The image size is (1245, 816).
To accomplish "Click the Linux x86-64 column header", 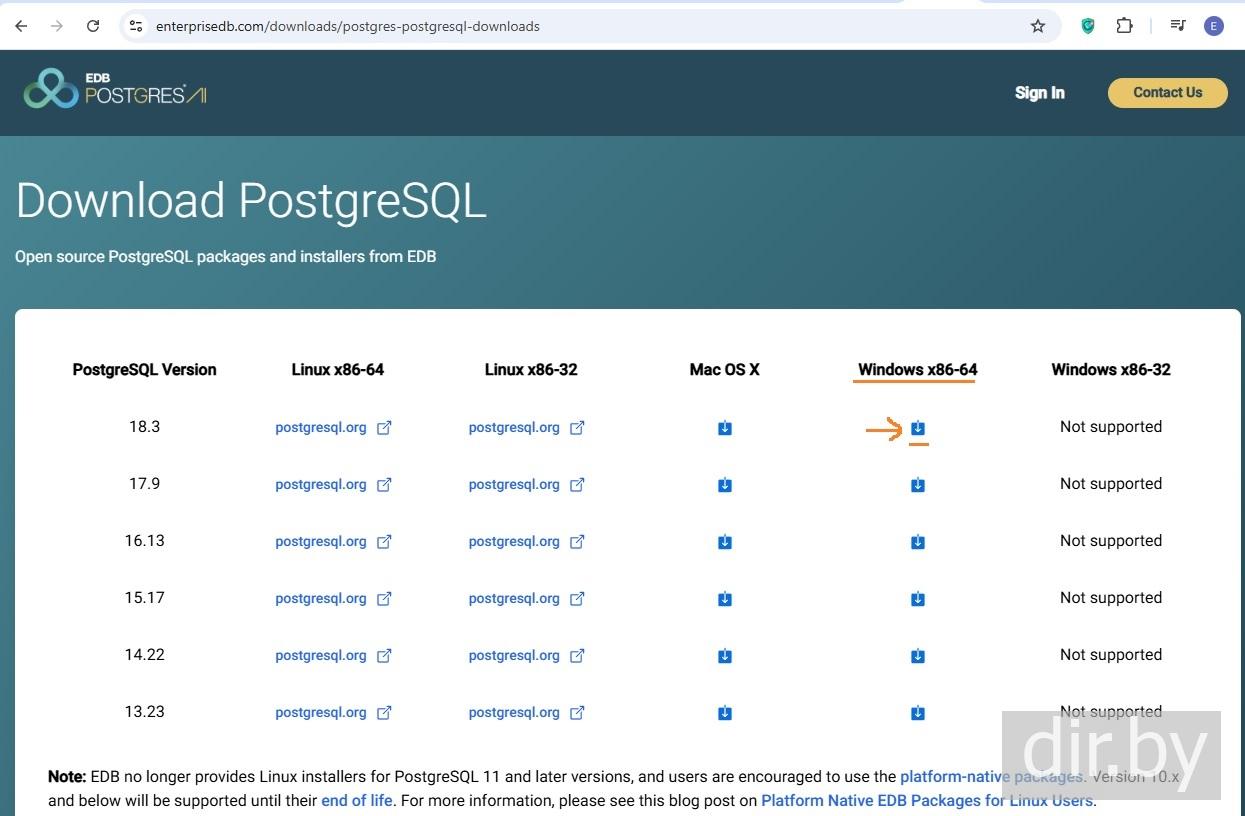I will [338, 369].
